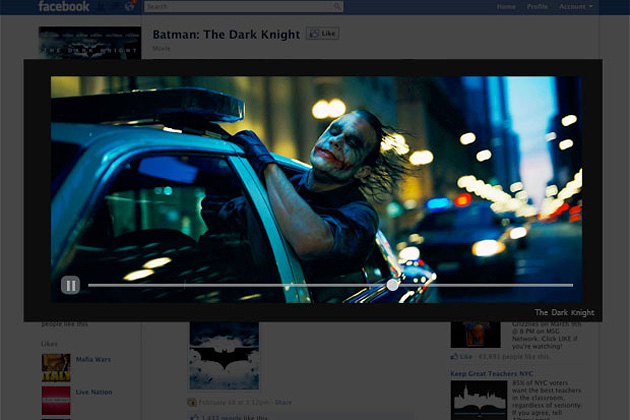
Task: Open The Dark Knight page profile picture
Action: tap(89, 43)
